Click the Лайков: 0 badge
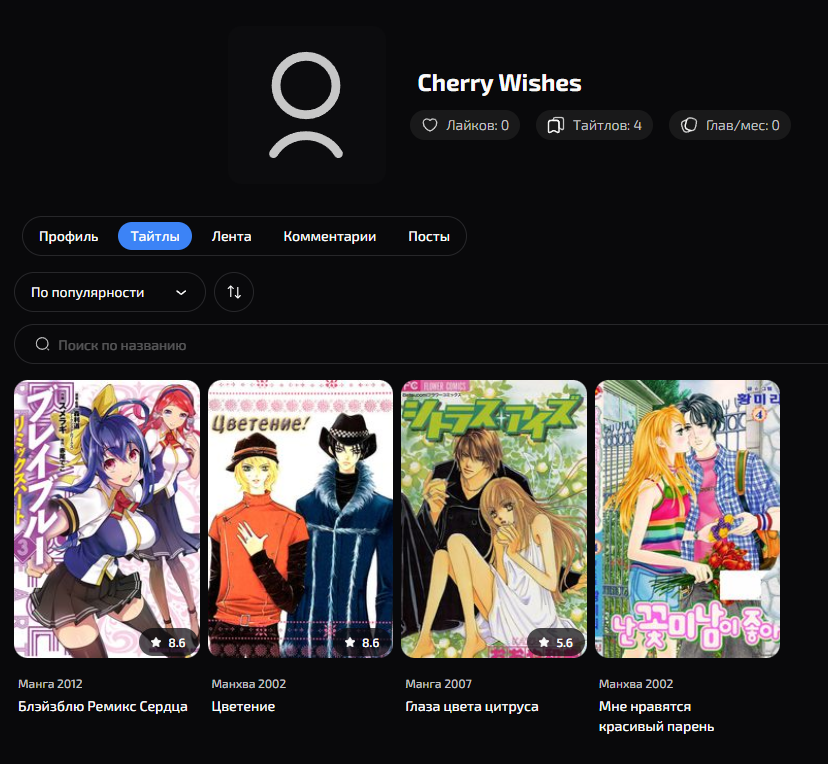The height and width of the screenshot is (764, 828). 465,125
